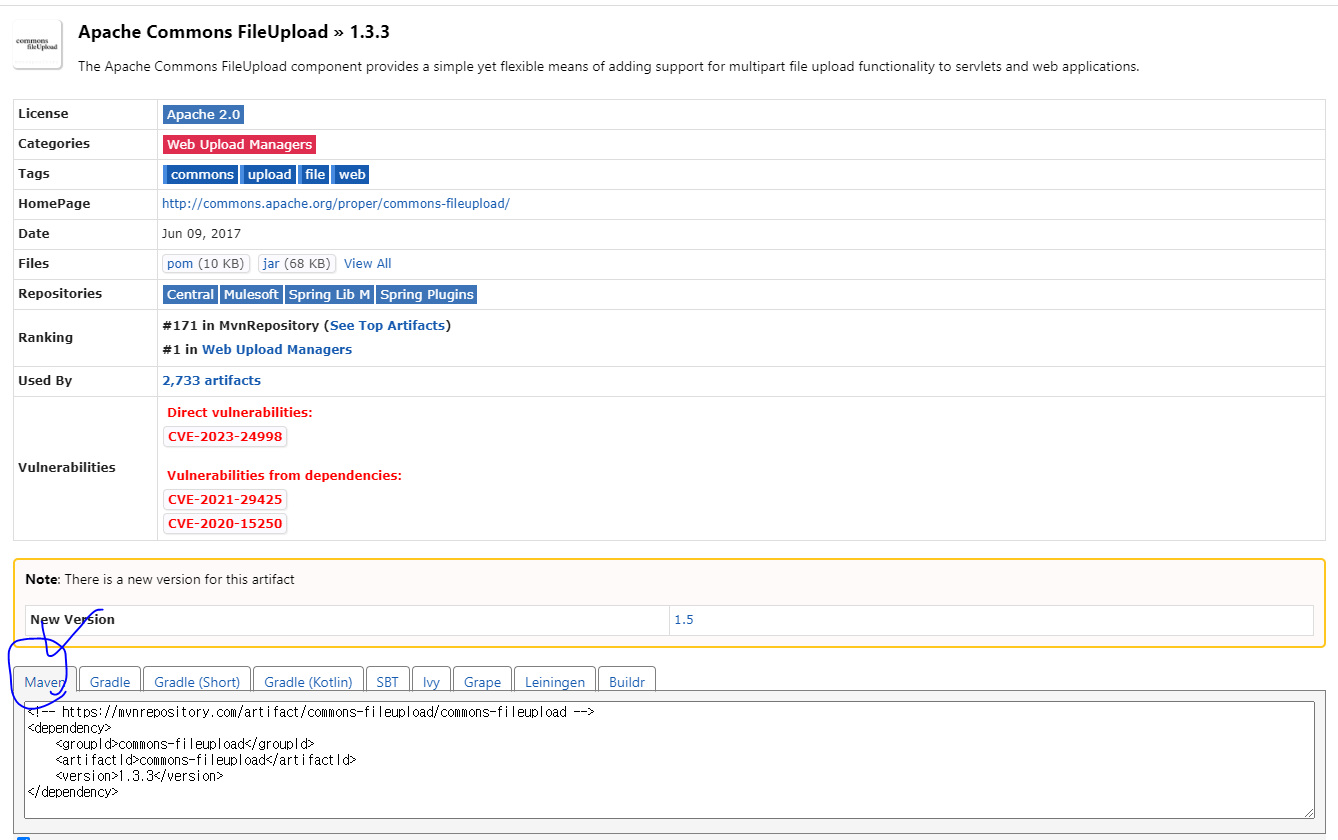Viewport: 1338px width, 840px height.
Task: Click the Vulnerabilities row label
Action: 67,467
